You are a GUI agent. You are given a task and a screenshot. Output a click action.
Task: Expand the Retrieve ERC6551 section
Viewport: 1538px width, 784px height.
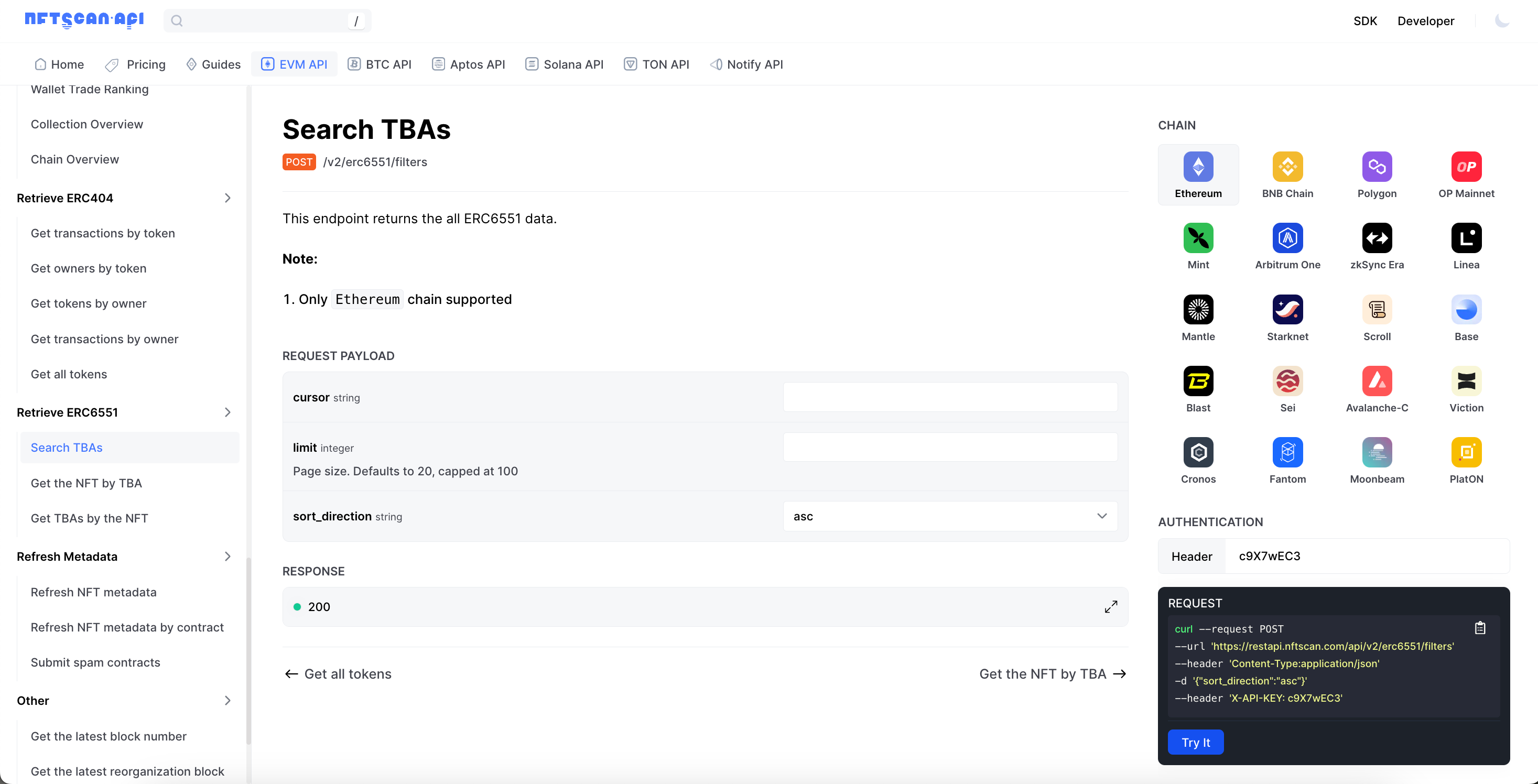228,412
